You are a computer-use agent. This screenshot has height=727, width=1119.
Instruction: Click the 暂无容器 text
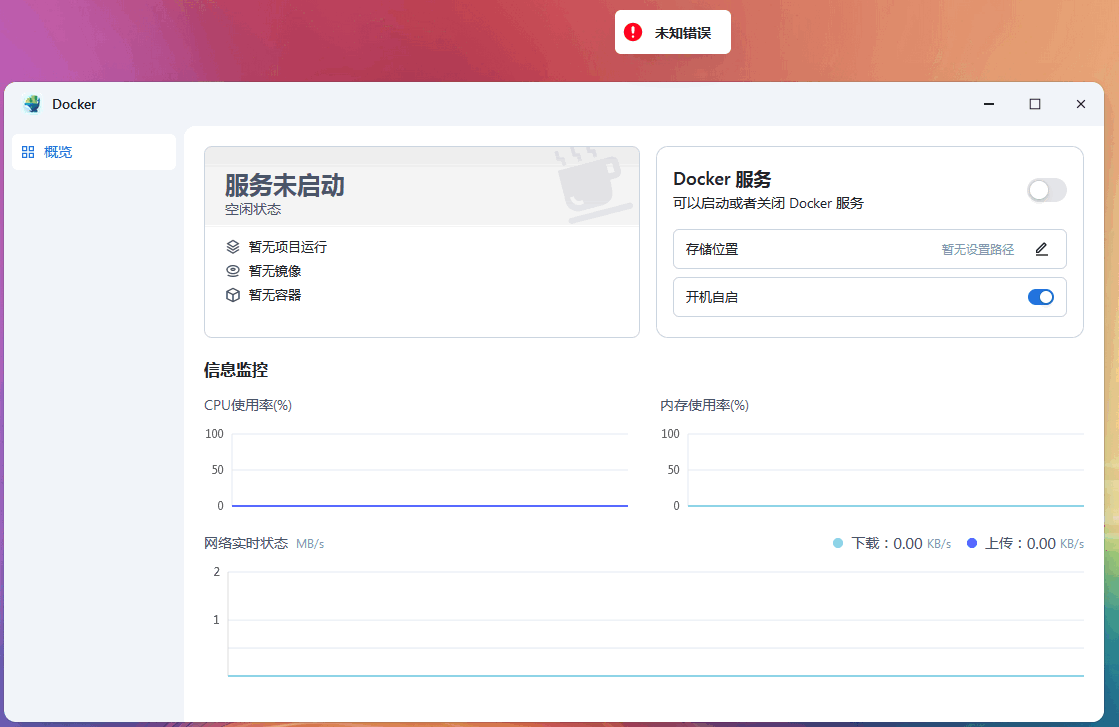[275, 295]
